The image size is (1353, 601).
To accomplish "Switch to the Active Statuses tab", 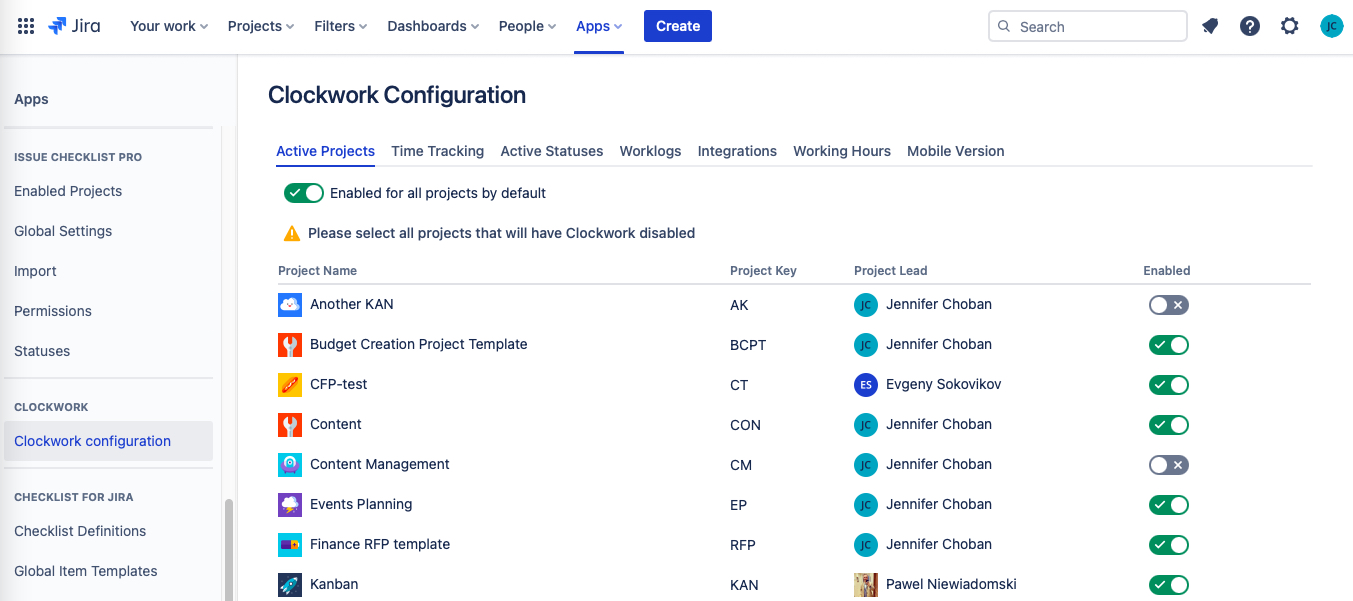I will click(x=552, y=151).
